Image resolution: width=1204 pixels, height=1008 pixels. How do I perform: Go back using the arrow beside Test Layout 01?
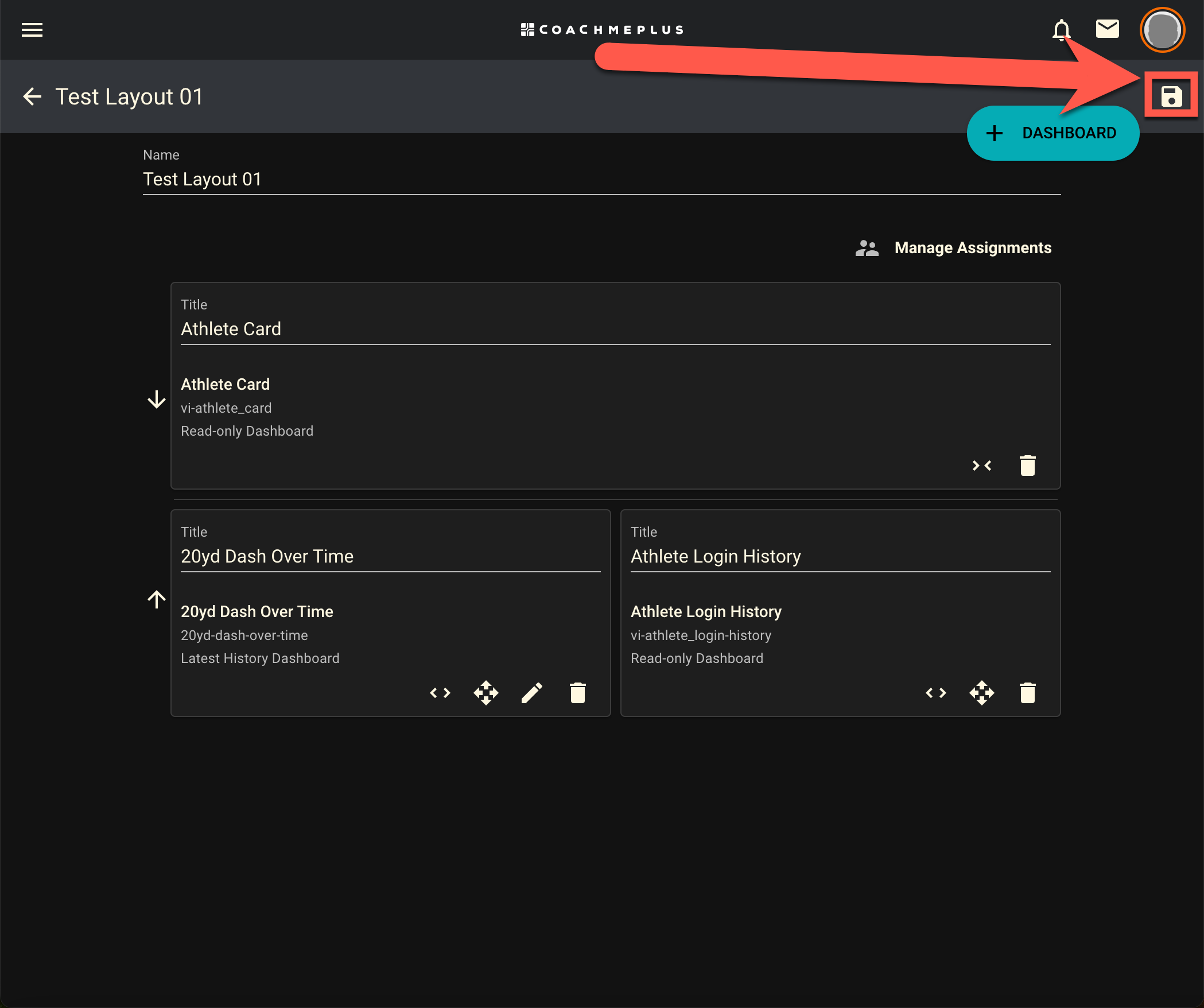pyautogui.click(x=32, y=96)
